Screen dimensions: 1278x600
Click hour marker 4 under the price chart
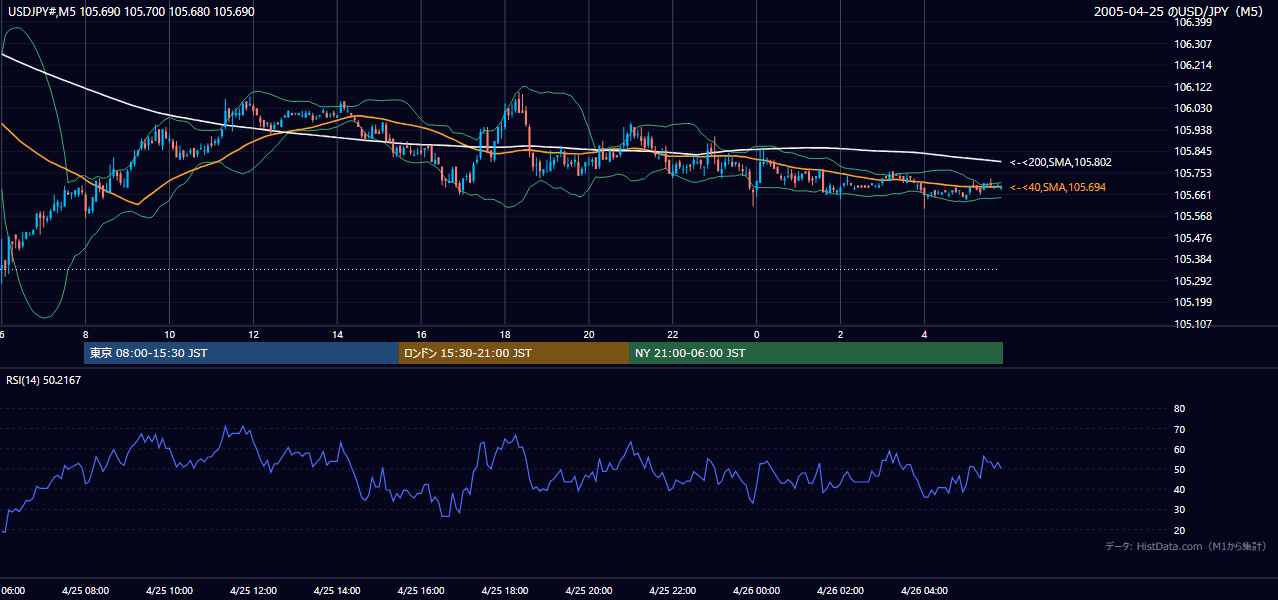925,334
